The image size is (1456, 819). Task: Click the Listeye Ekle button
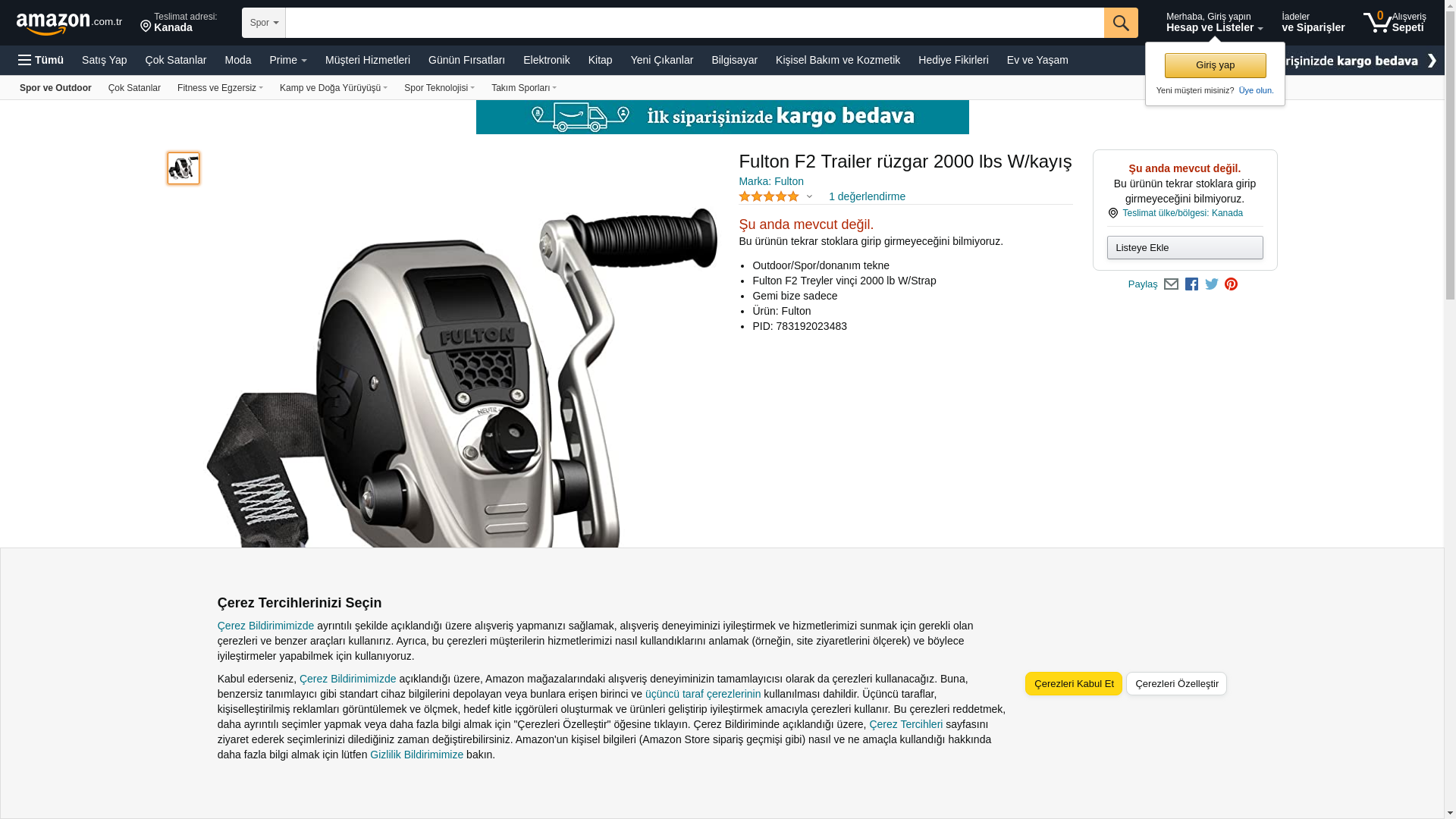[1185, 248]
